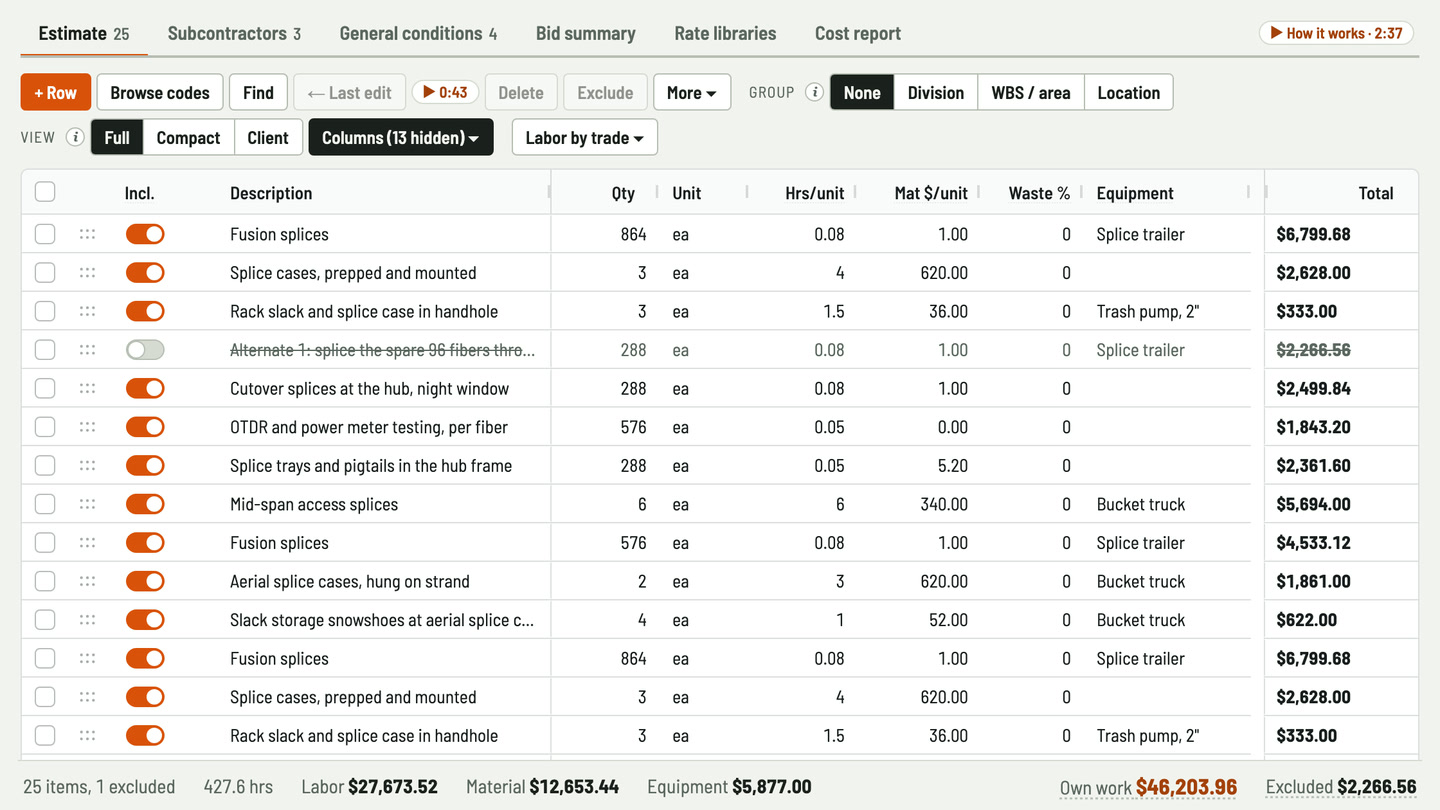Enable the Alternate 1 excluded row toggle
The image size is (1440, 810).
[x=145, y=350]
